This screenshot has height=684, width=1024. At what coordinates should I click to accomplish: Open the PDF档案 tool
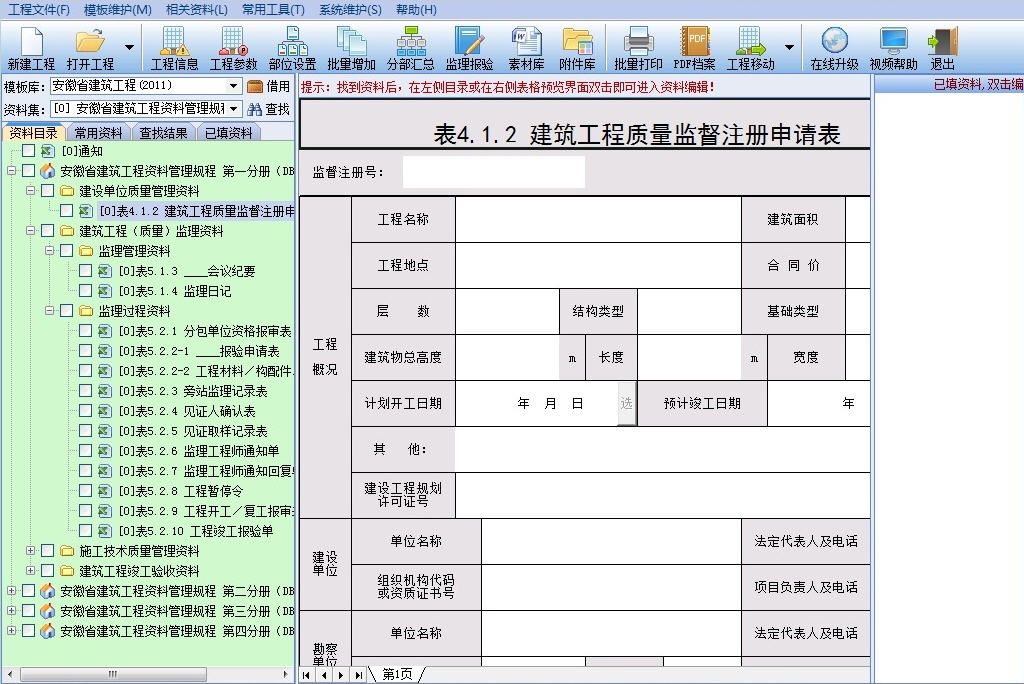pyautogui.click(x=695, y=46)
